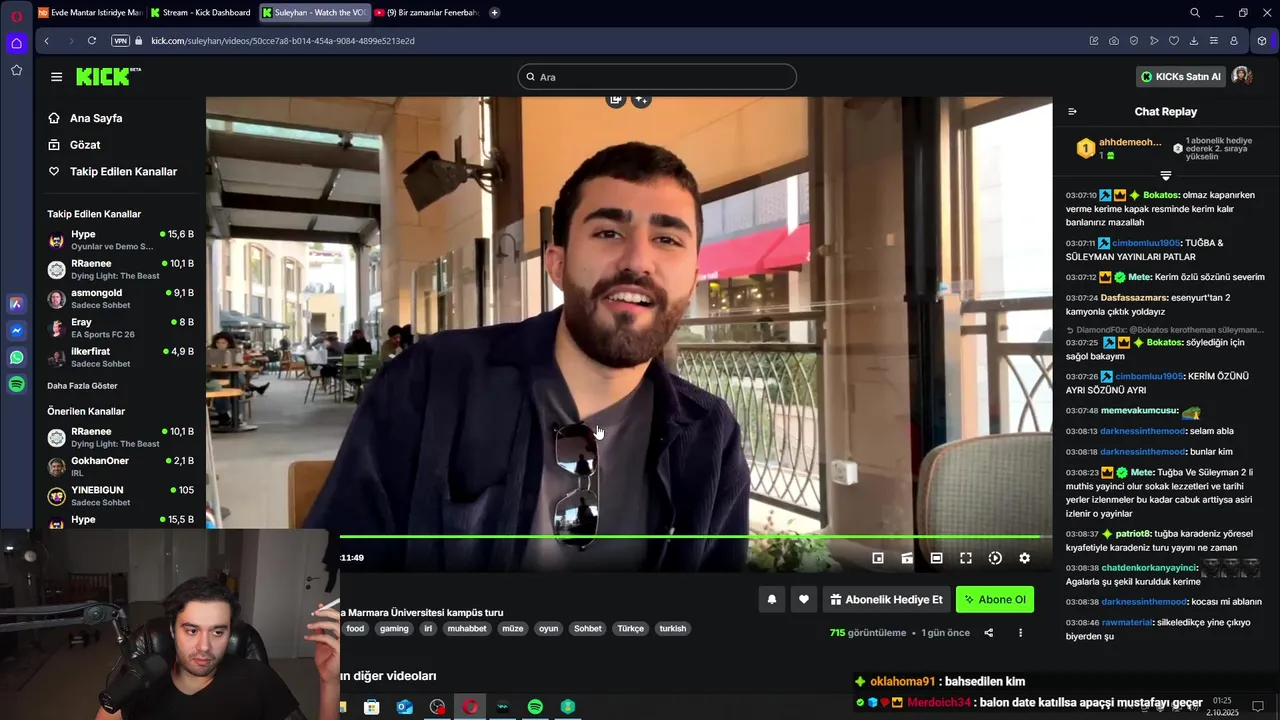Seek using the video progress bar
Screen dimensions: 1280x720
[x=696, y=537]
